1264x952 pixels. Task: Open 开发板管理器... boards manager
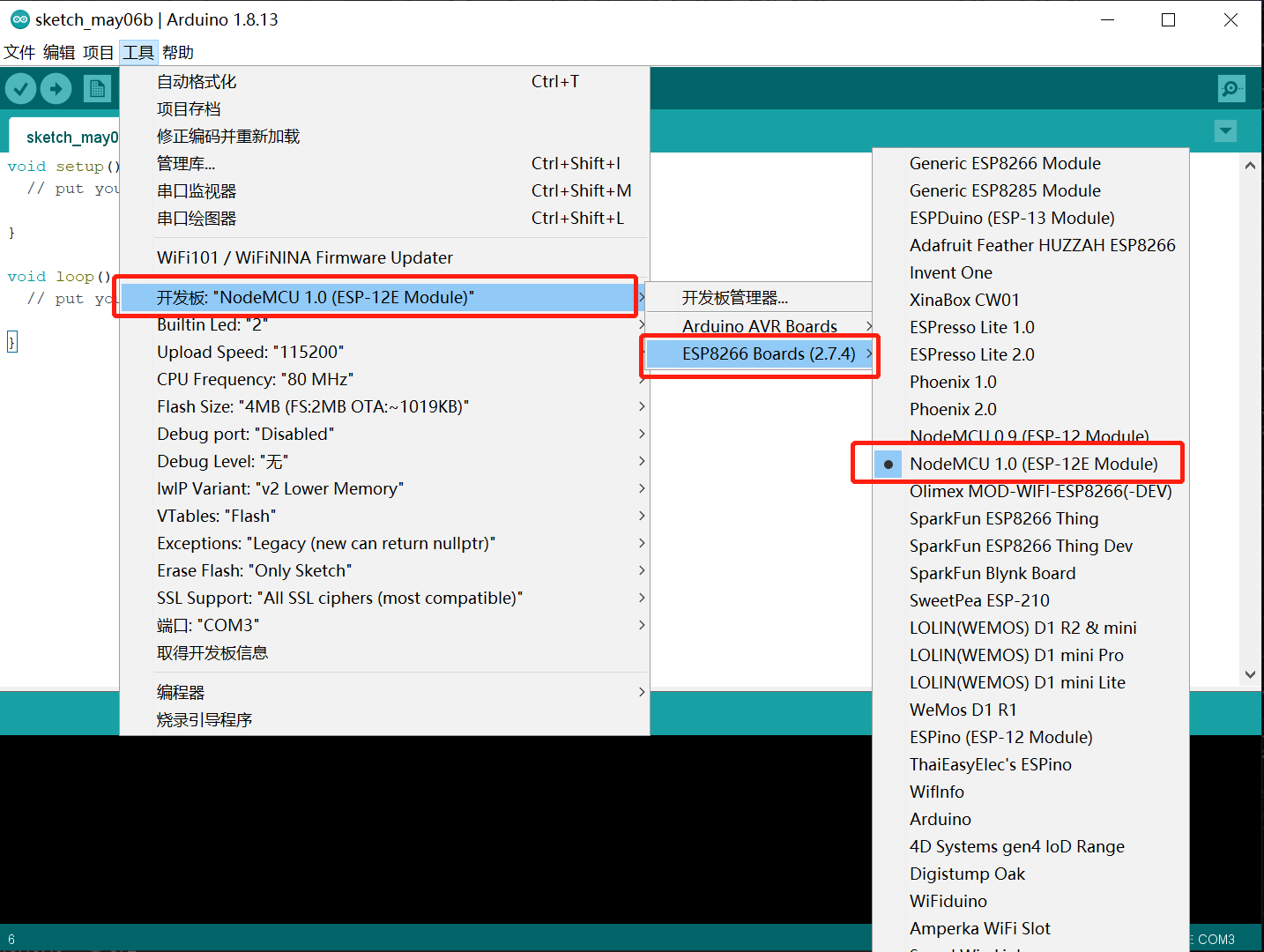pyautogui.click(x=760, y=299)
